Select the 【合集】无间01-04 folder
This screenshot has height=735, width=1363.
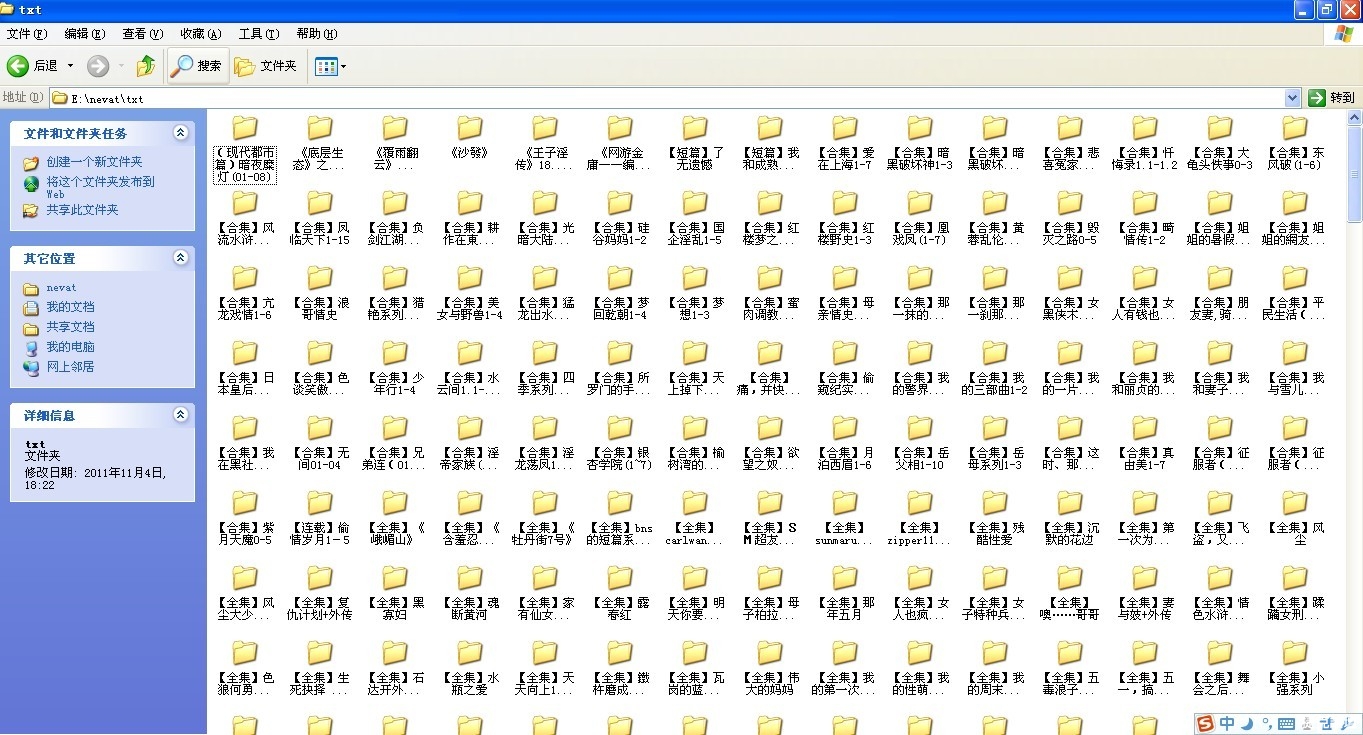click(320, 442)
